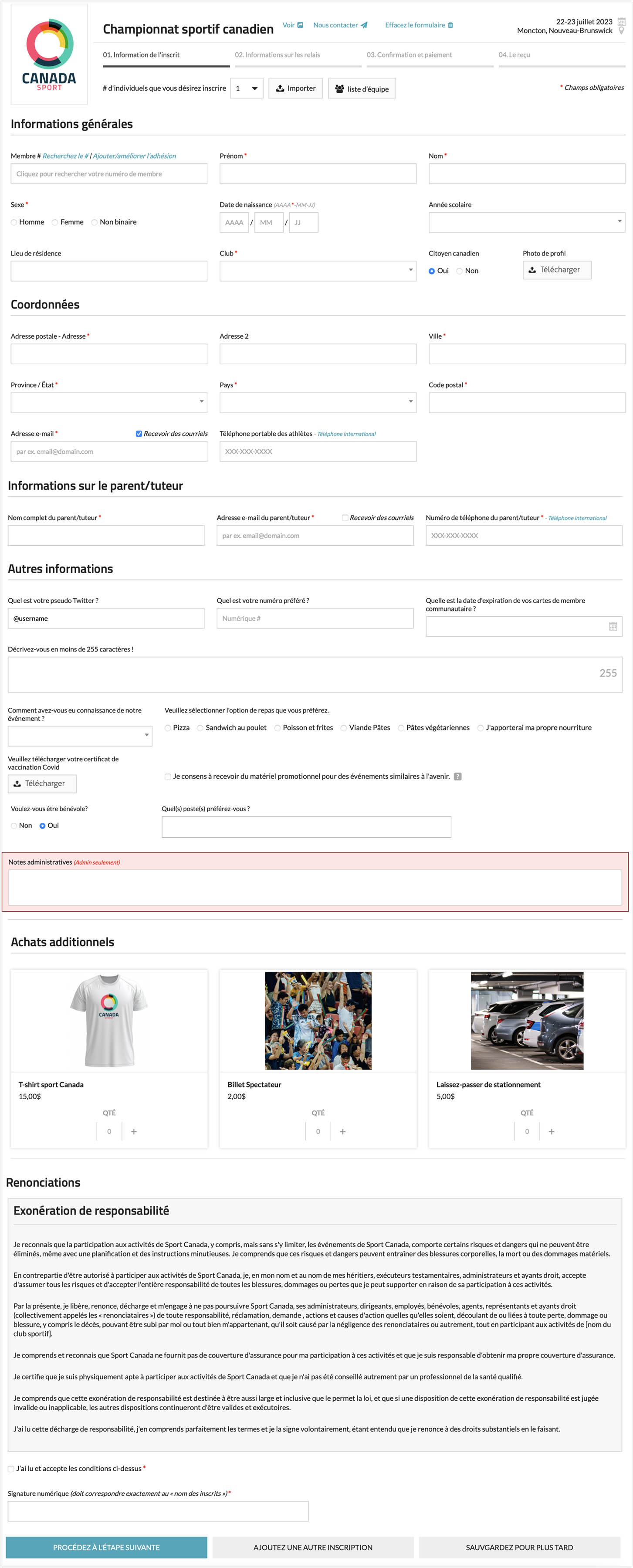Click the Nous contacter paper plane icon
Image resolution: width=633 pixels, height=1568 pixels.
[x=364, y=25]
